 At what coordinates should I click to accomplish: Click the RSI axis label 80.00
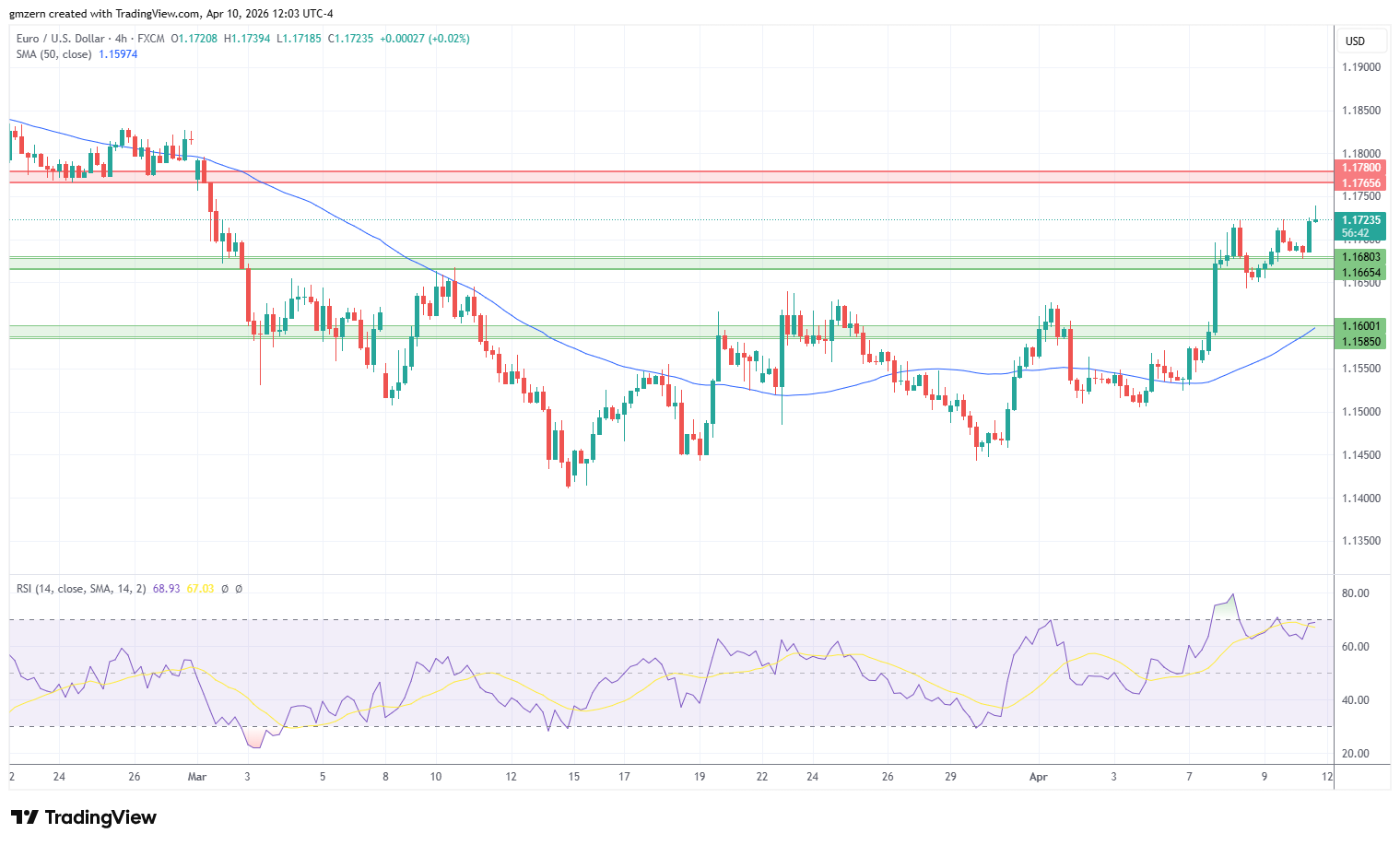[x=1355, y=593]
